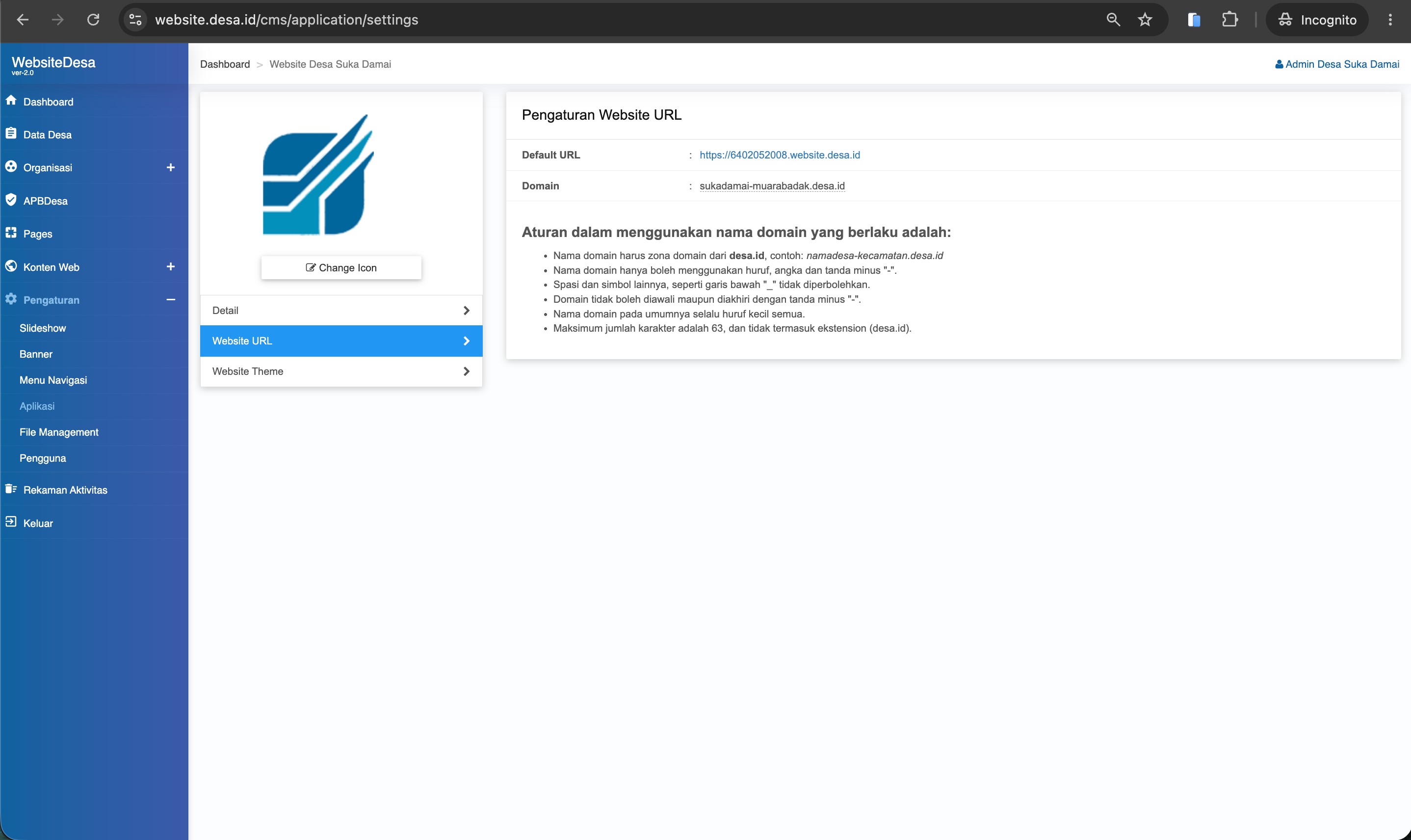
Task: Click the 'Default URL' field label
Action: (x=550, y=155)
